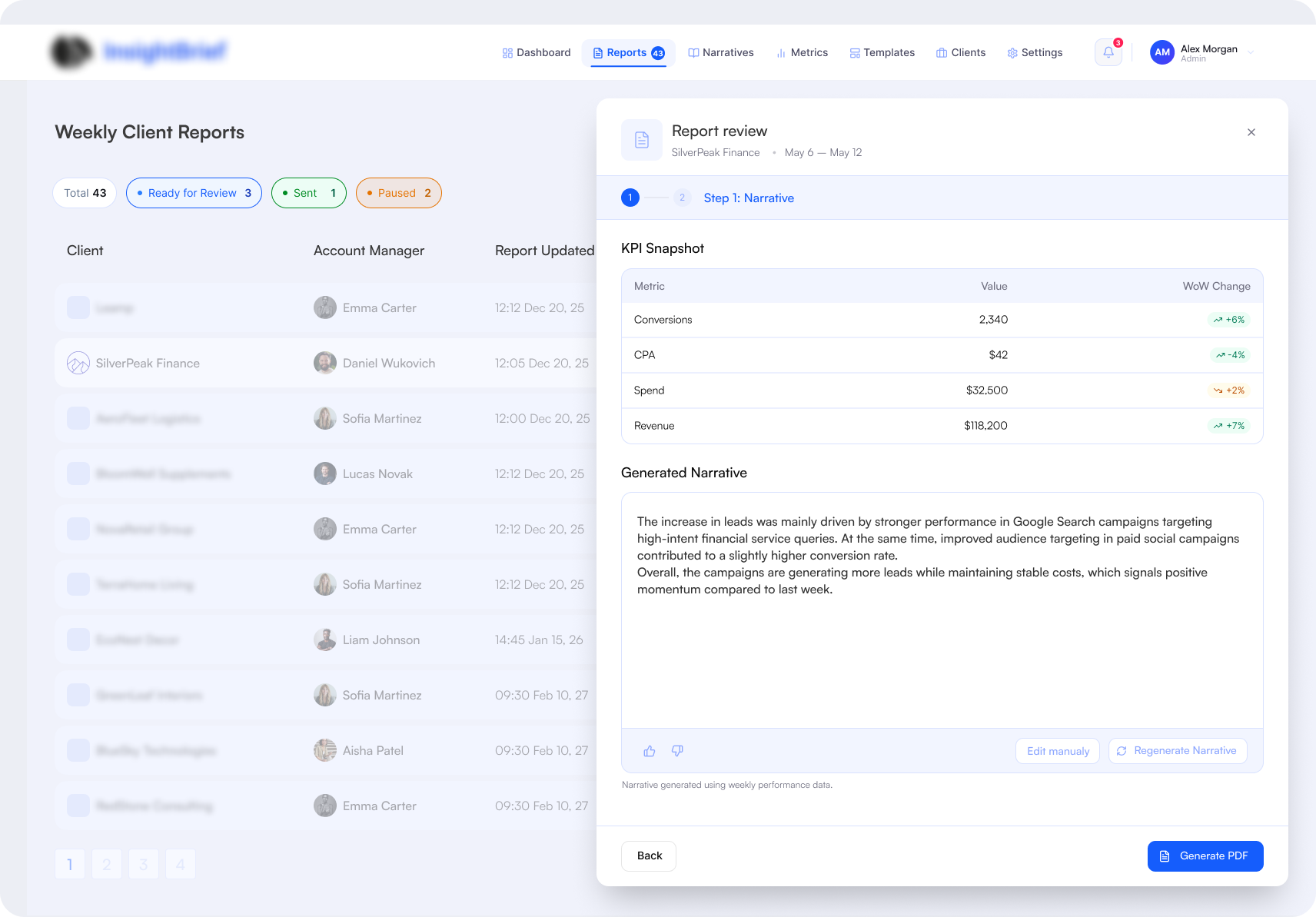Select the Reports tab

coord(628,52)
